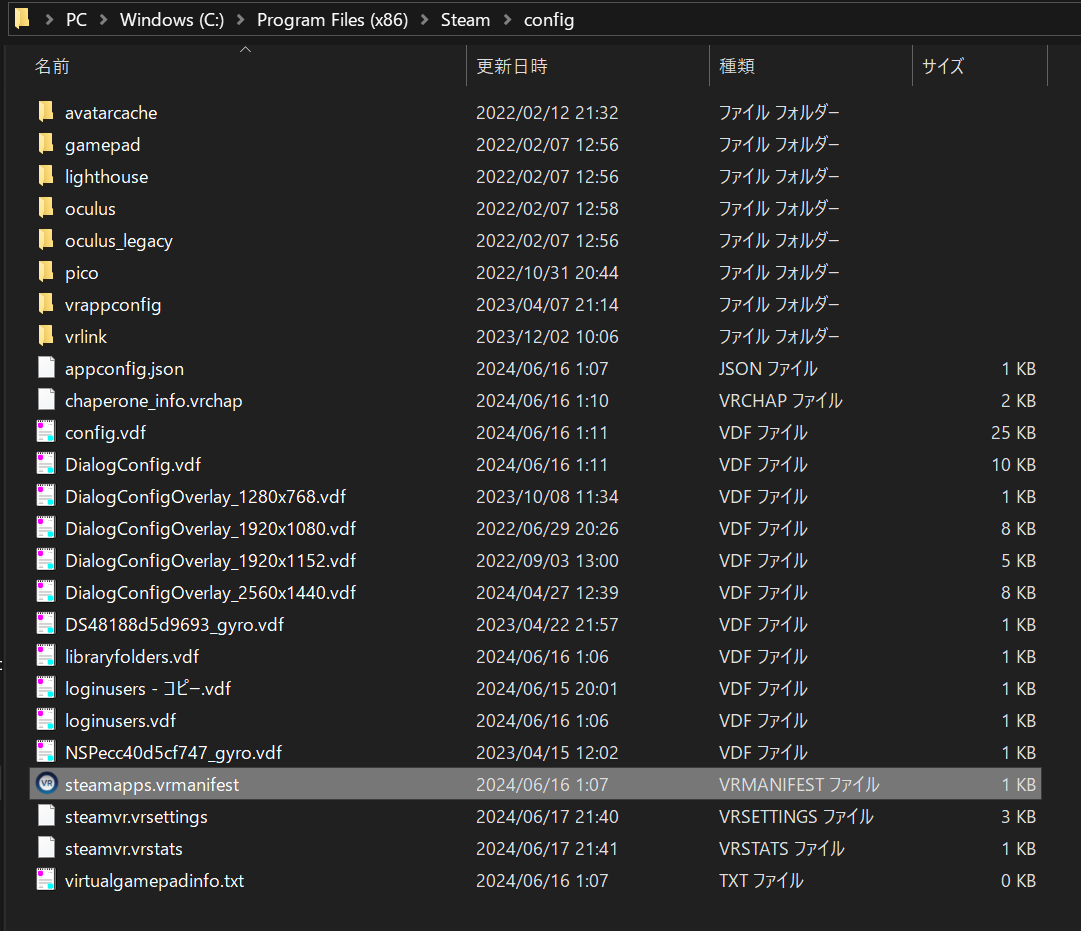Click the steamapps.vrmanifest VR icon
The width and height of the screenshot is (1081, 931).
pos(46,783)
